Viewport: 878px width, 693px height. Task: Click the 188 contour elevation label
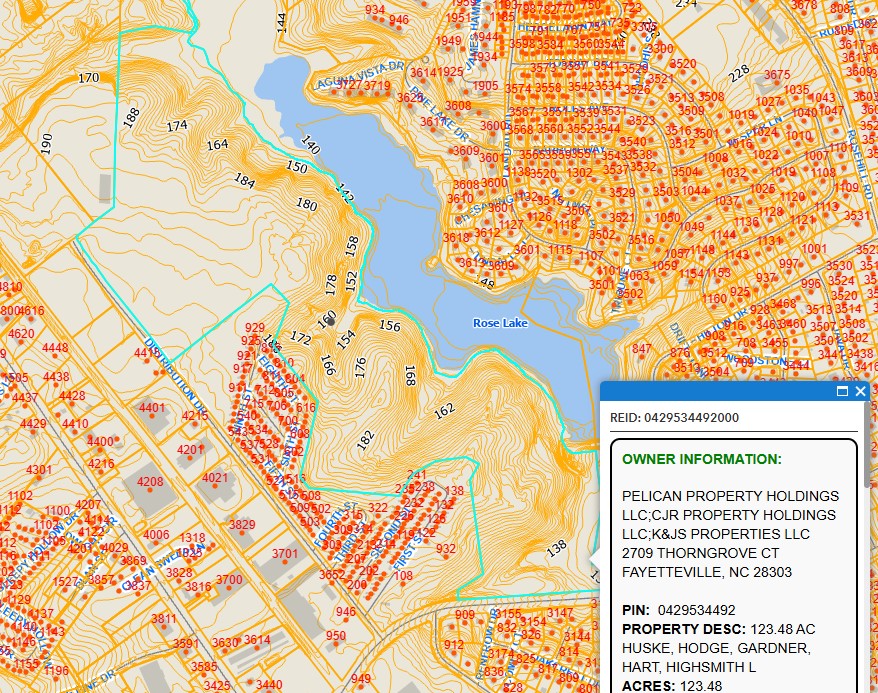(x=131, y=117)
